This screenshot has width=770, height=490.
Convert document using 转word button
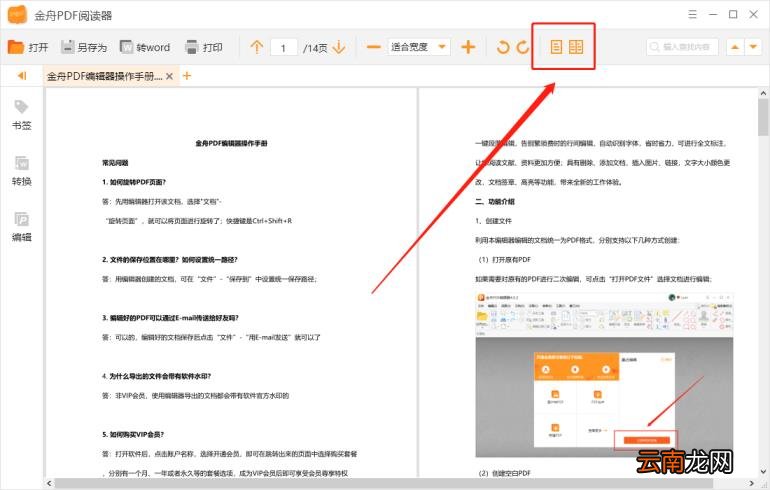145,47
